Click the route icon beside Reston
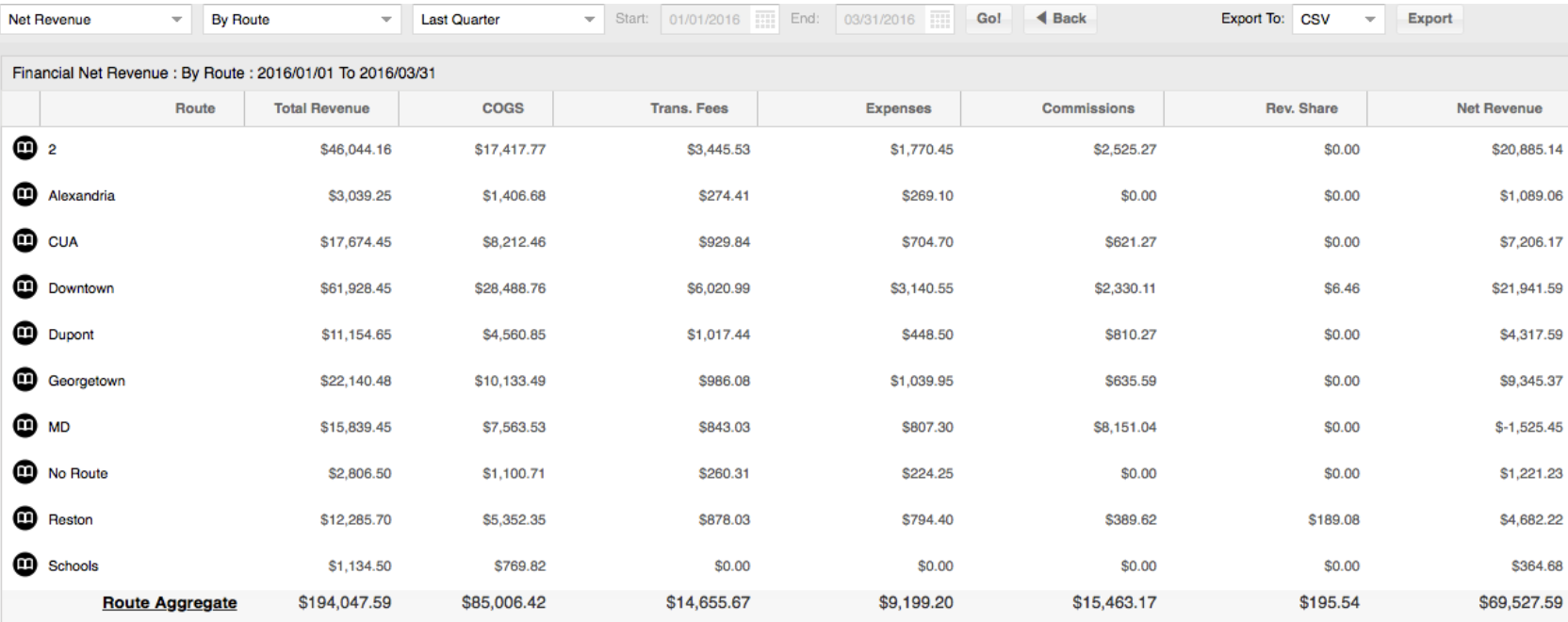This screenshot has width=1568, height=622. [x=24, y=517]
